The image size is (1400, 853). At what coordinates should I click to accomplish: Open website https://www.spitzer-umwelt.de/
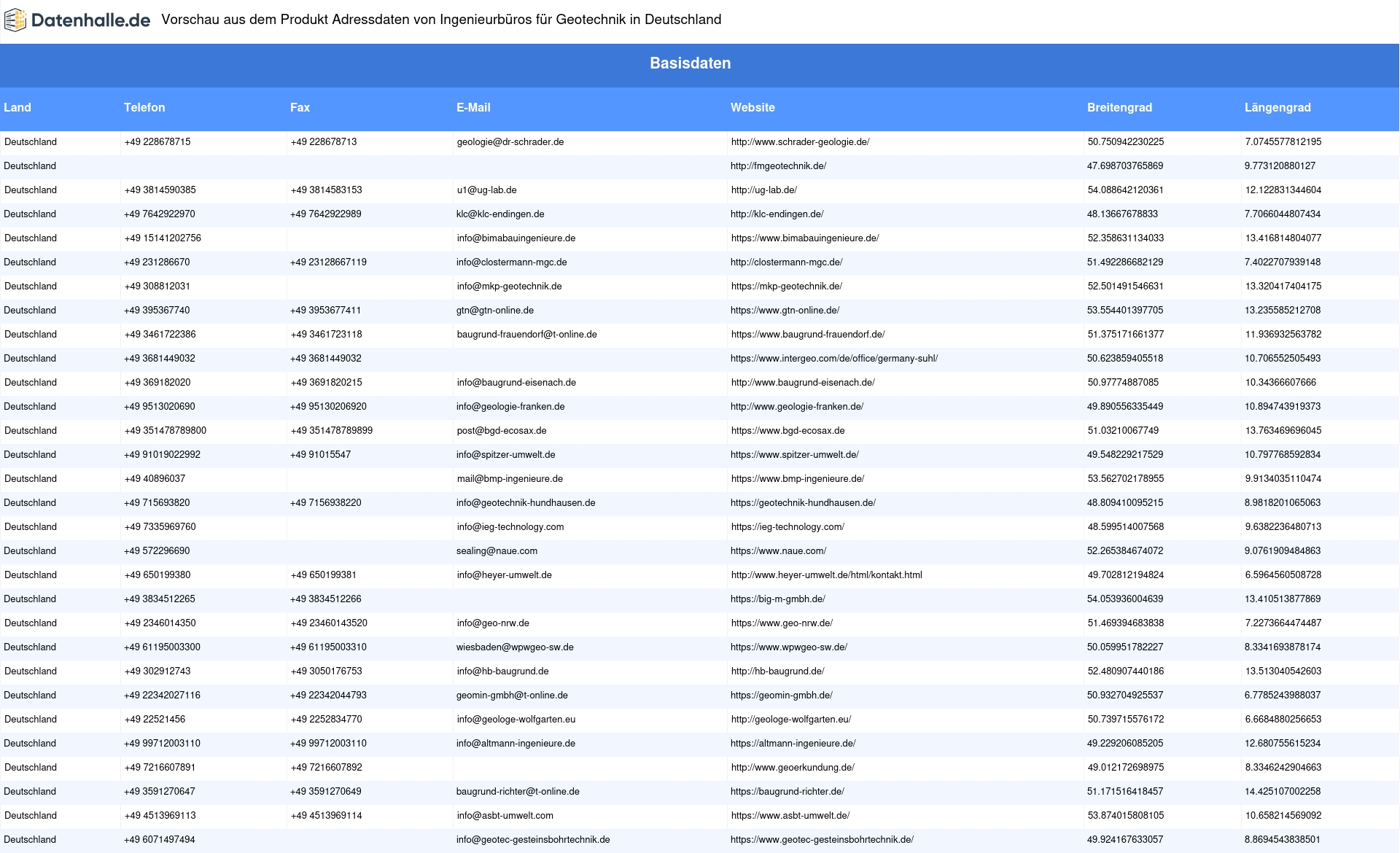(795, 455)
